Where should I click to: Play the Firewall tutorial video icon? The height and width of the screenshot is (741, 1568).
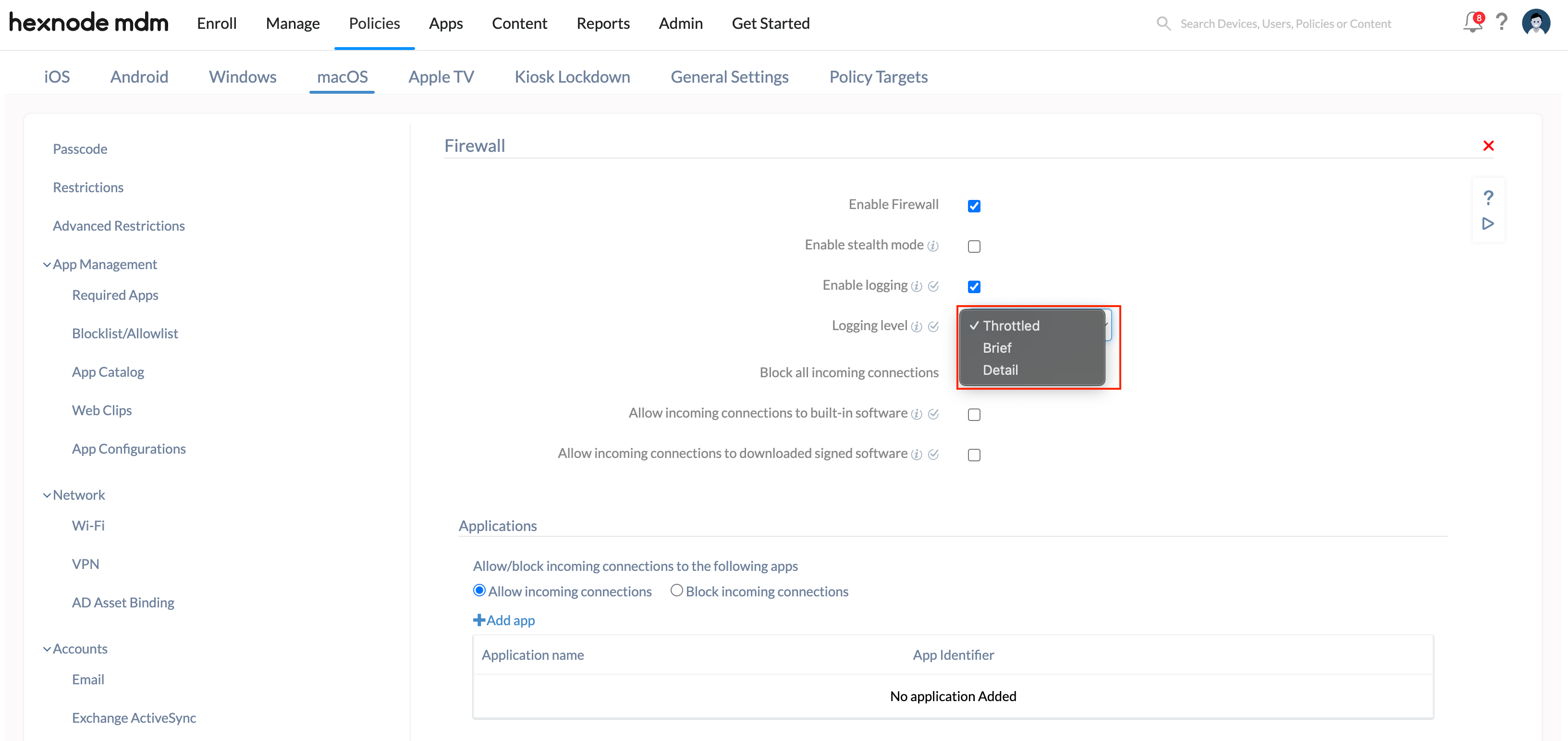(1488, 223)
